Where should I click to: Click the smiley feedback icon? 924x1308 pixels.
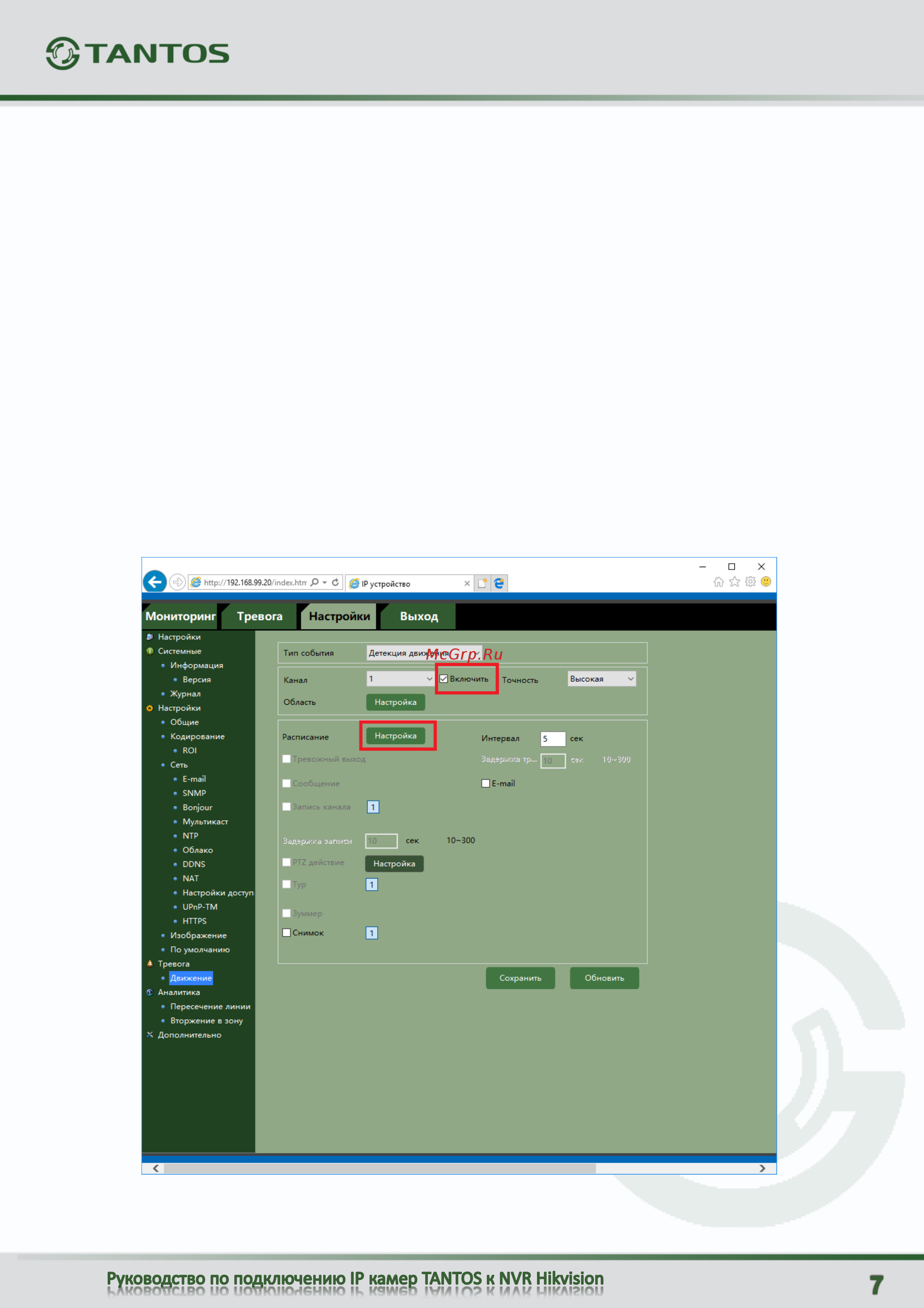click(x=766, y=582)
